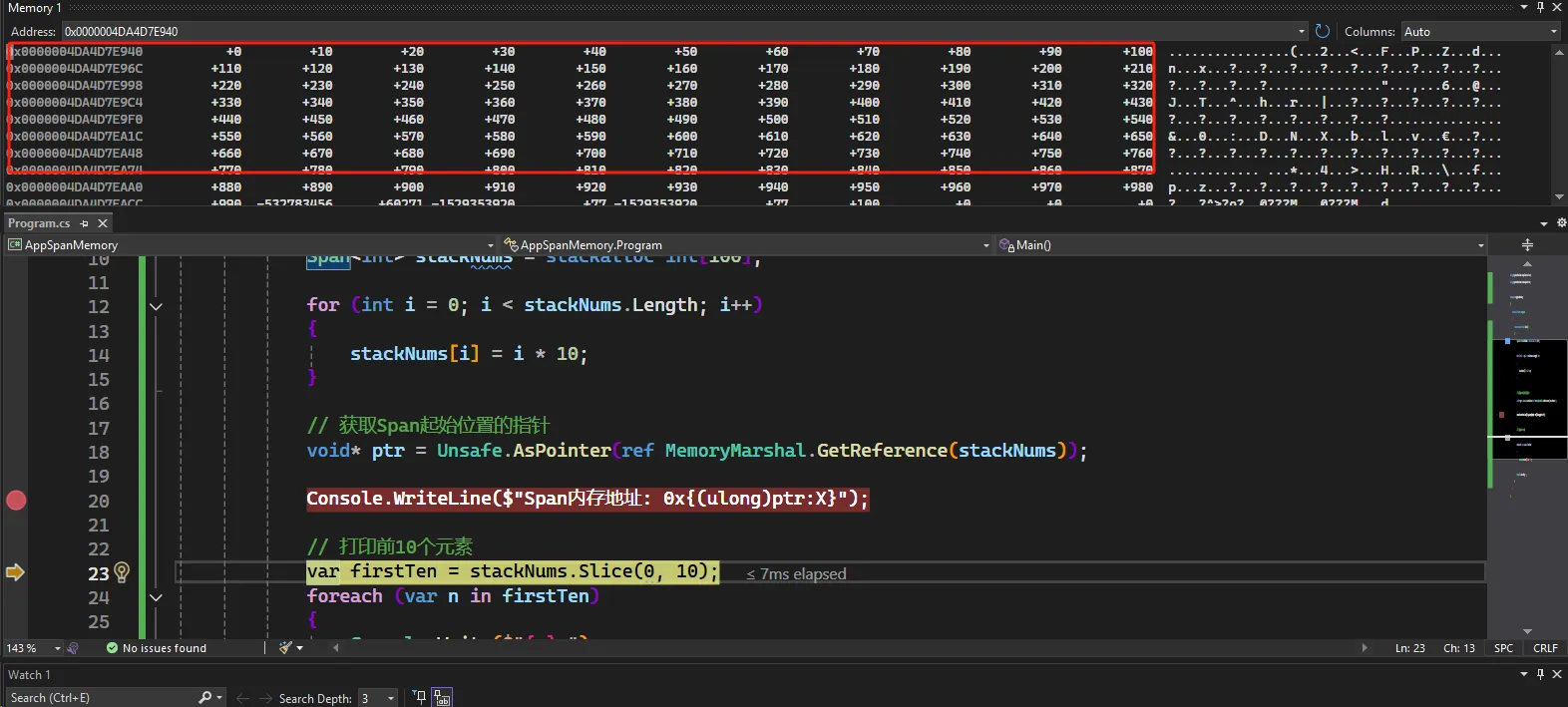The image size is (1568, 707).
Task: Click the Memory 1 panel title
Action: [x=35, y=8]
